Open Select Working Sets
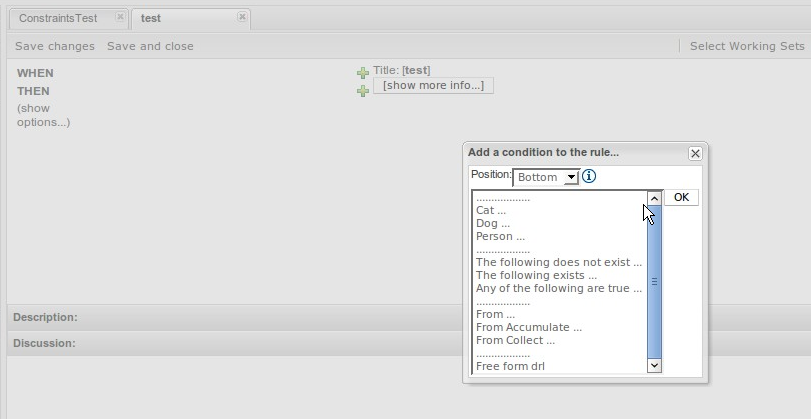The height and width of the screenshot is (419, 811). [747, 46]
